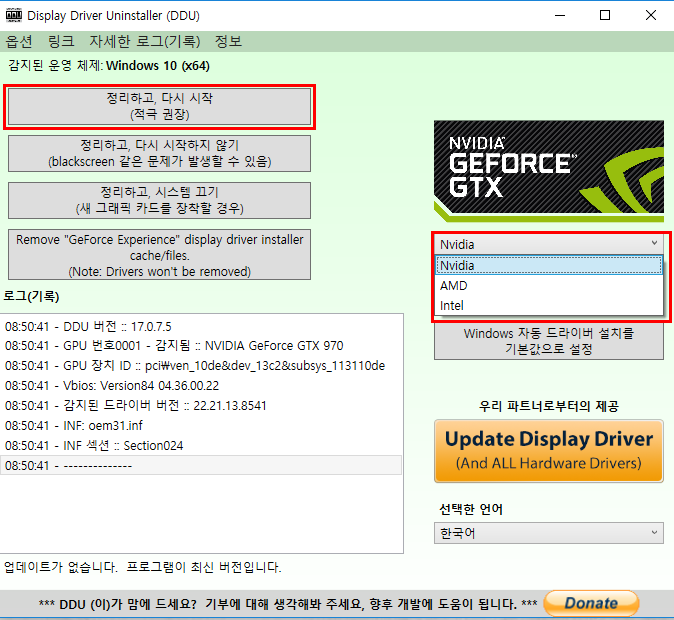Click Remove GeForce Experience installer cache button
Image resolution: width=674 pixels, height=620 pixels.
click(x=159, y=255)
